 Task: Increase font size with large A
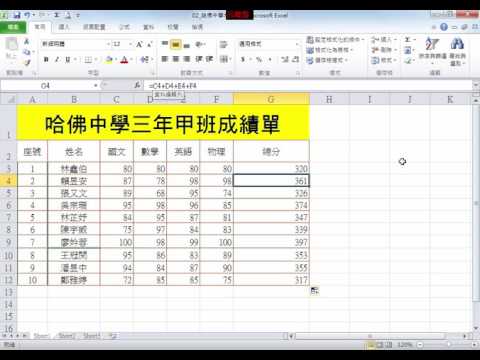tap(139, 44)
